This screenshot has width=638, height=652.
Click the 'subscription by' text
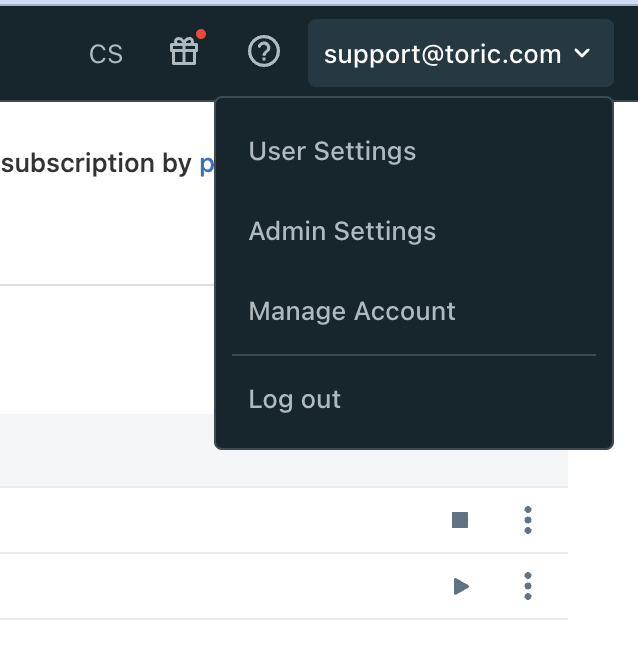coord(96,163)
